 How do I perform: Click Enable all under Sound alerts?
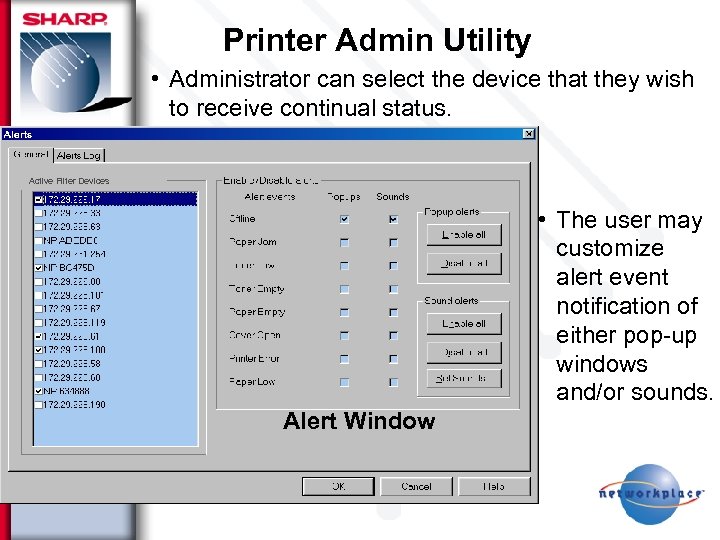pyautogui.click(x=464, y=324)
